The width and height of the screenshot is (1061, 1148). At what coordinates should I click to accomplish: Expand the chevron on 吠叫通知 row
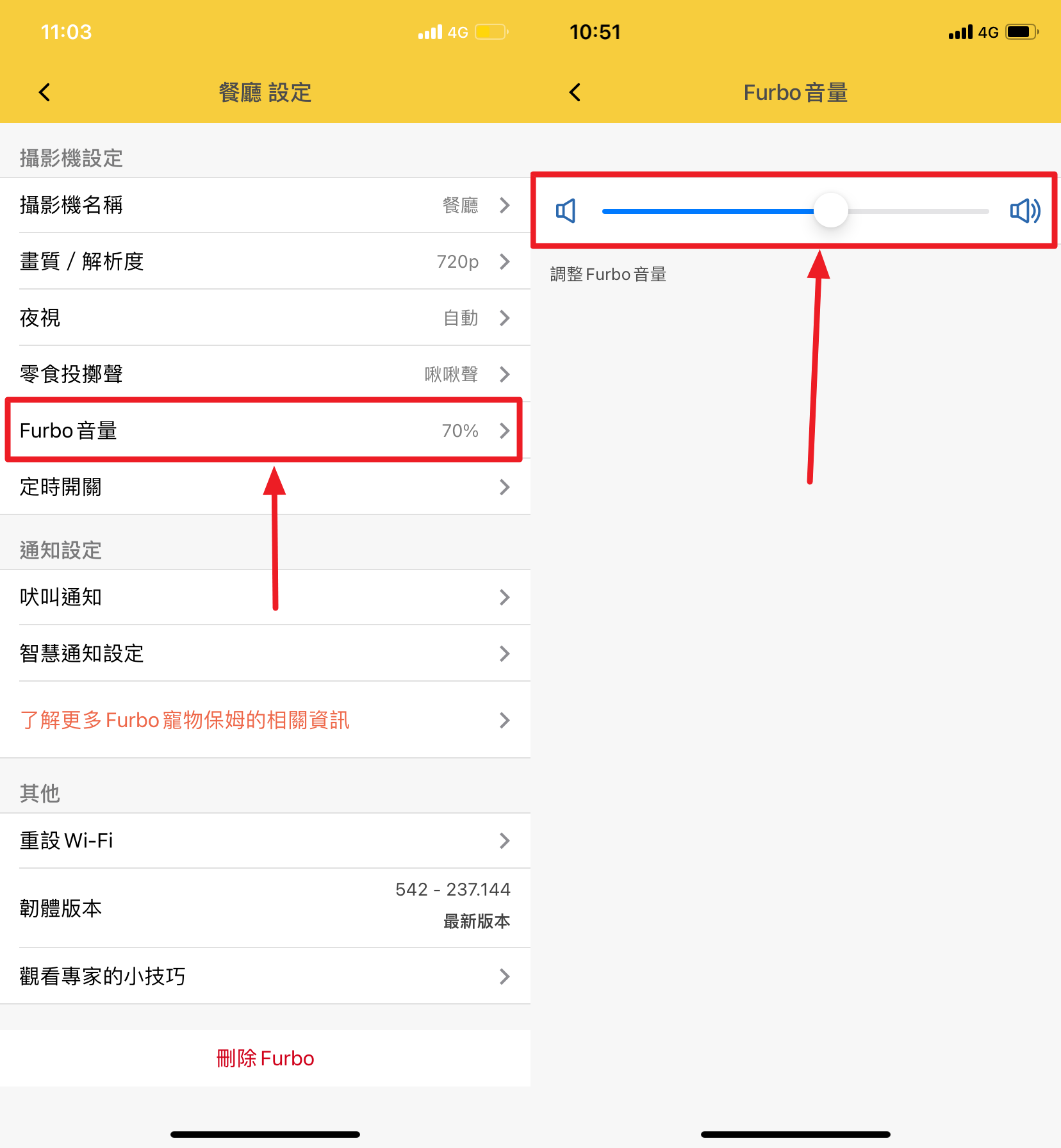click(505, 597)
